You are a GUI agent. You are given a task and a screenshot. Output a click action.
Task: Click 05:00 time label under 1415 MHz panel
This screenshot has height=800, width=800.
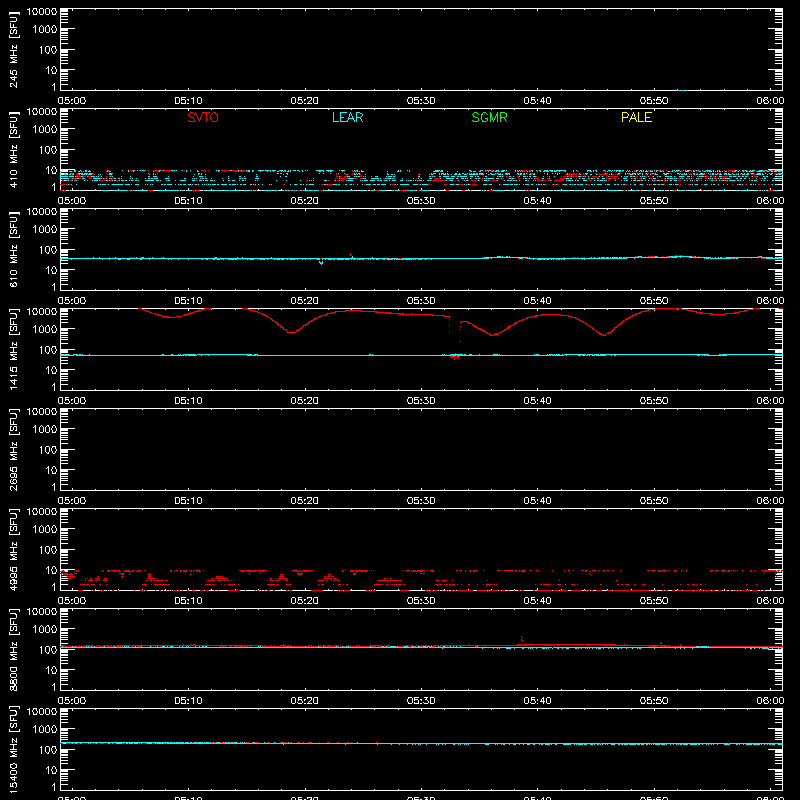pyautogui.click(x=71, y=401)
